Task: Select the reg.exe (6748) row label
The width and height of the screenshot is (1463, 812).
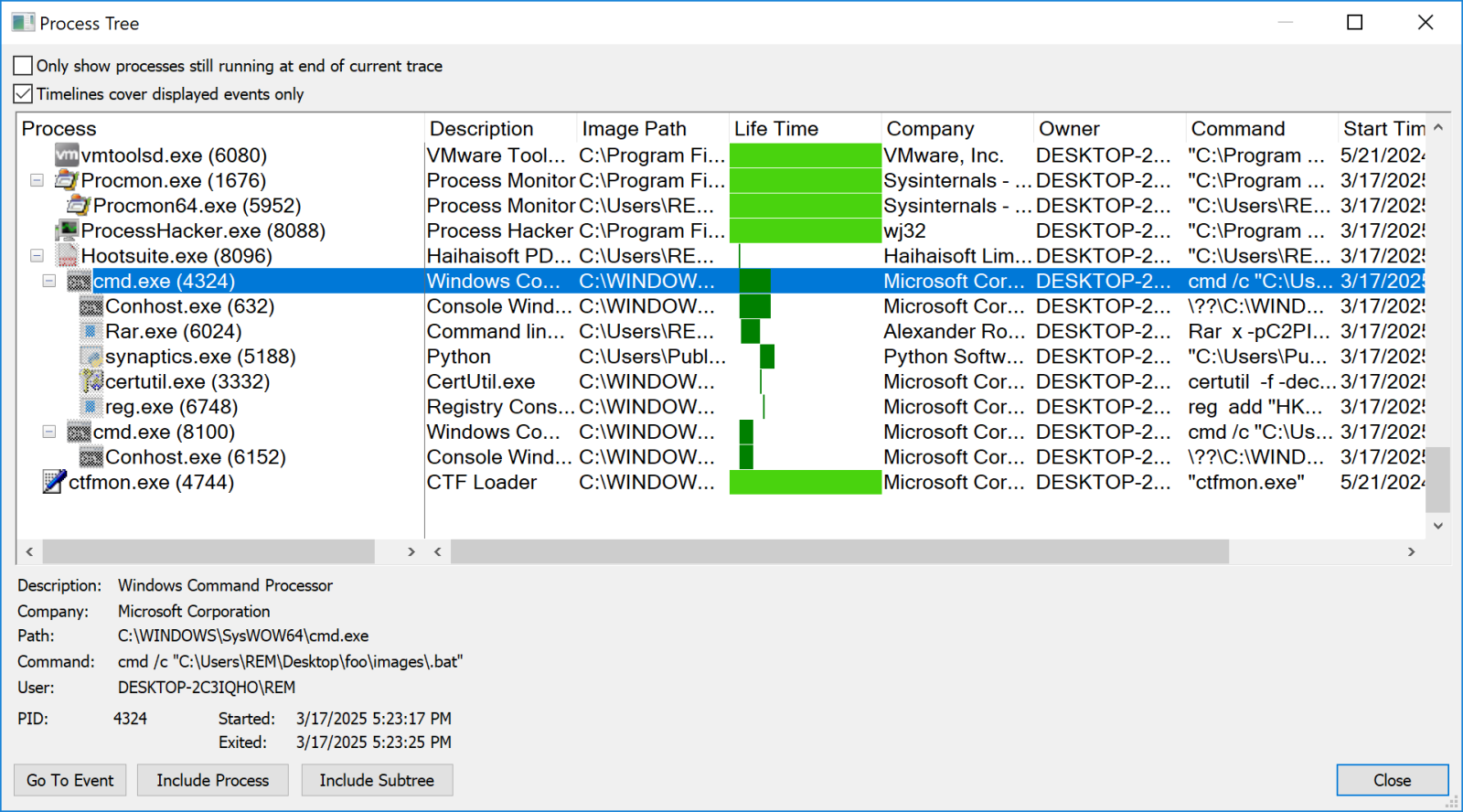Action: coord(172,406)
